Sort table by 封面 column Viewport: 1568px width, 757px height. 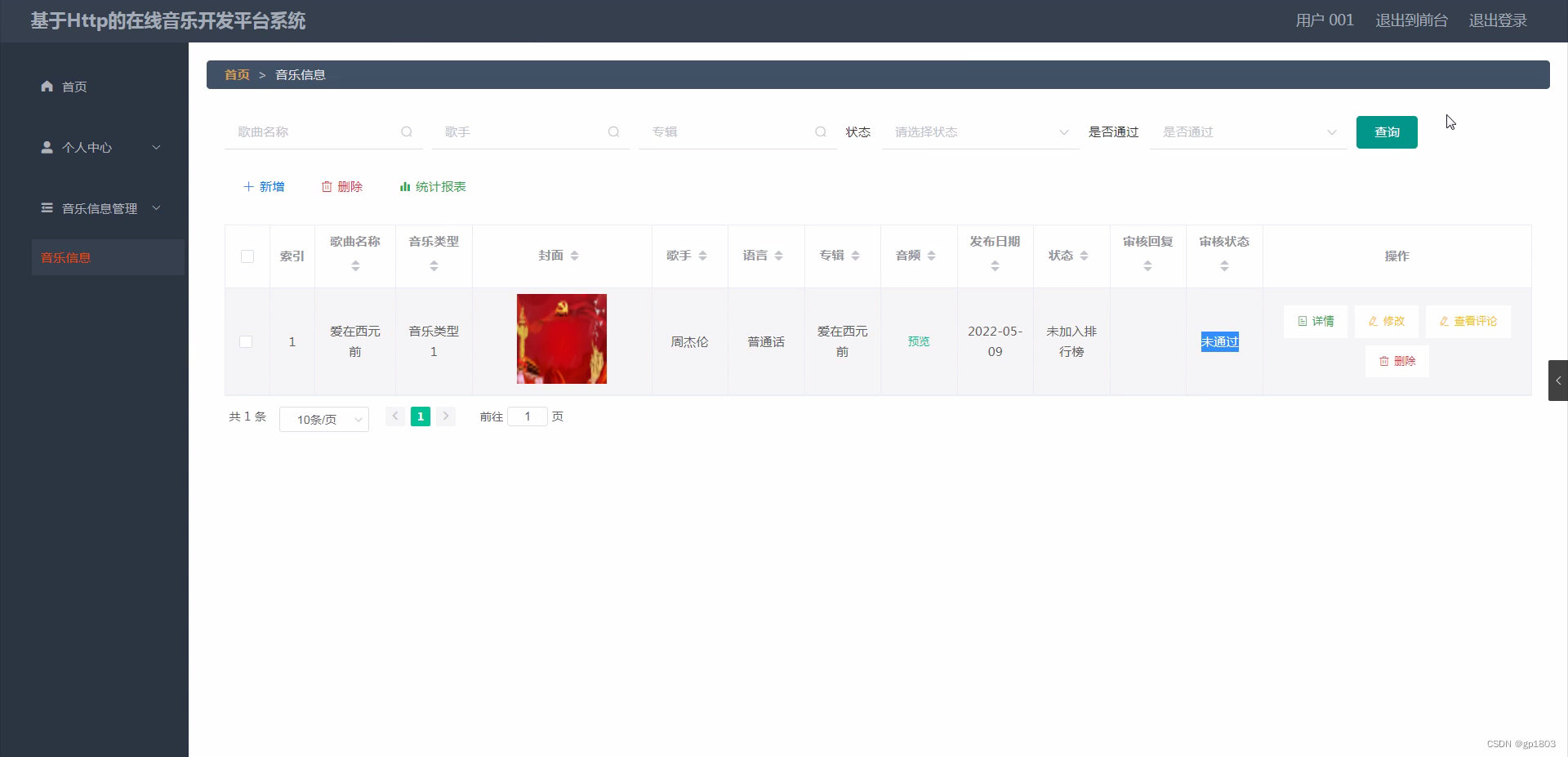[574, 256]
